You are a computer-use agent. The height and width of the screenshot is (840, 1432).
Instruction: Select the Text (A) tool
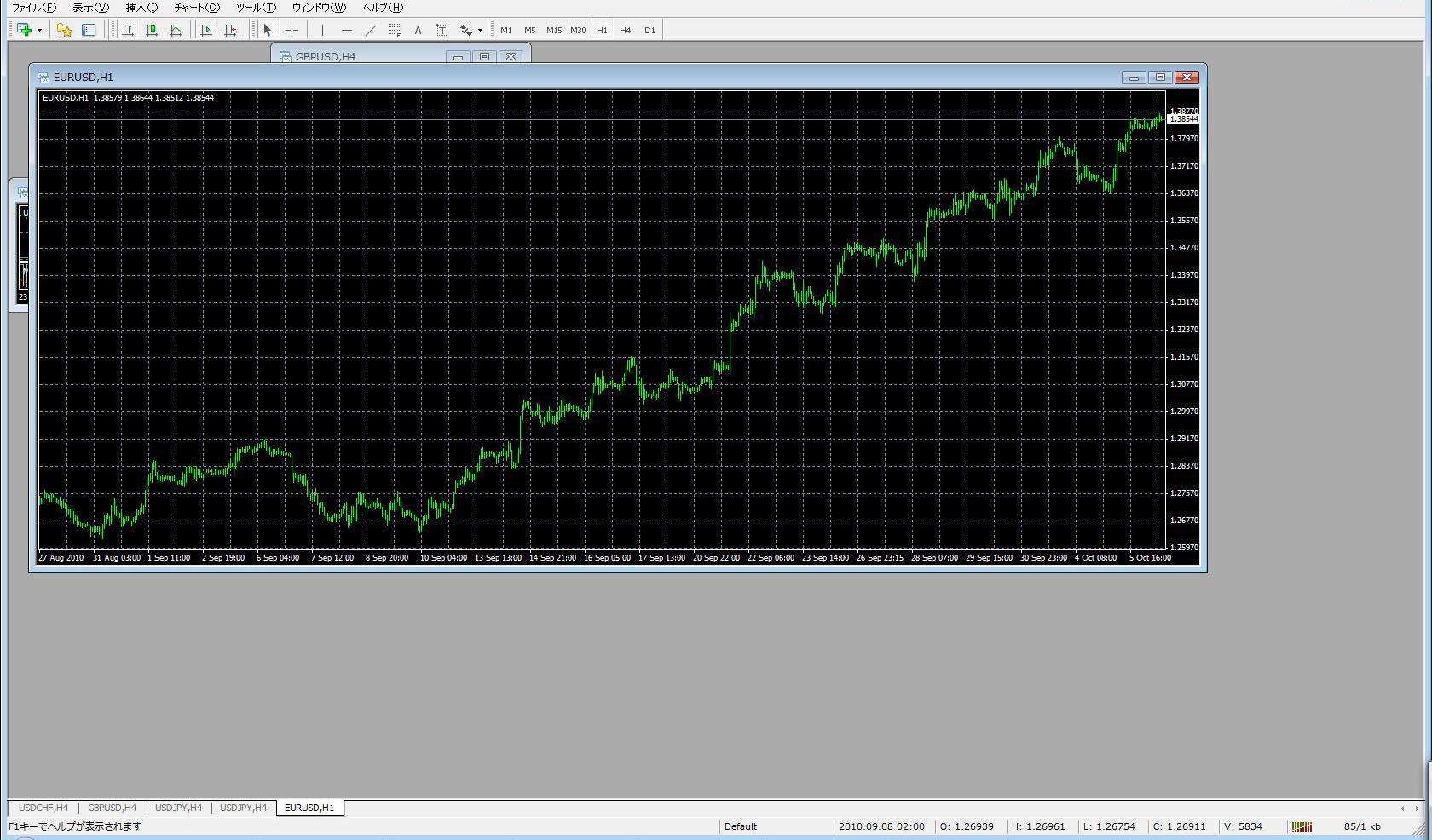[418, 30]
